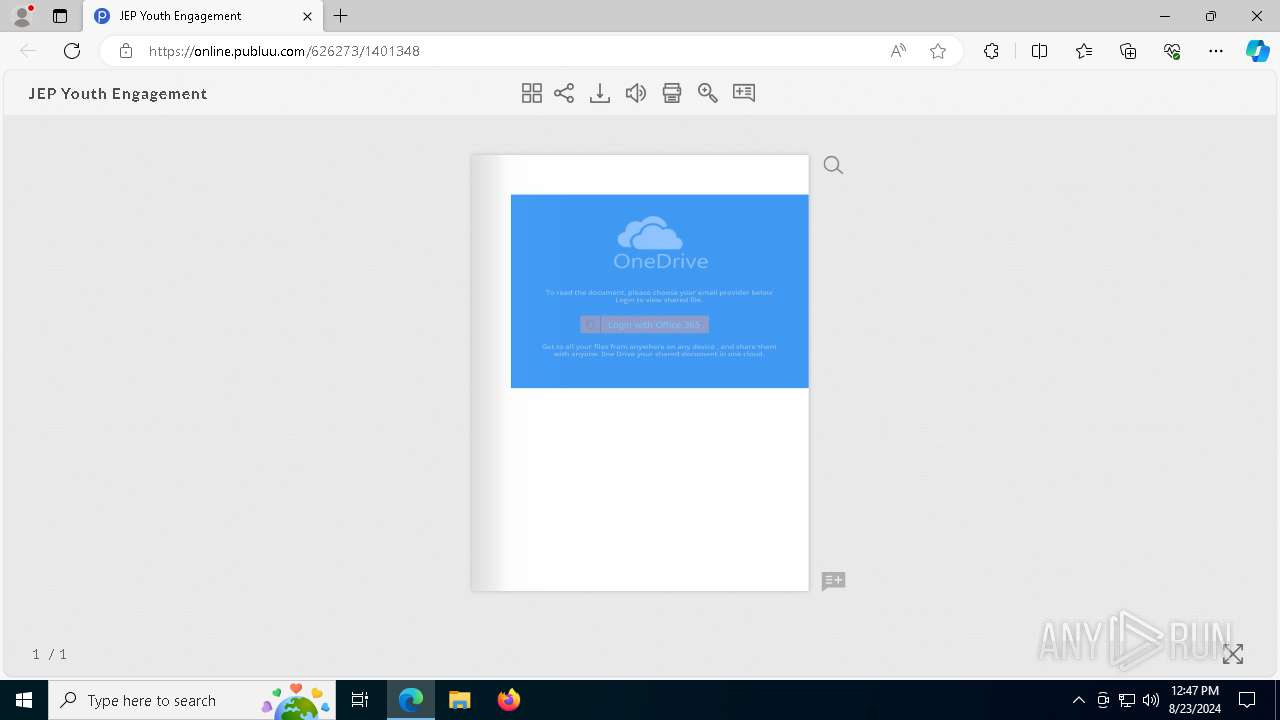Enter fullscreen with the expand icon

click(x=1233, y=654)
